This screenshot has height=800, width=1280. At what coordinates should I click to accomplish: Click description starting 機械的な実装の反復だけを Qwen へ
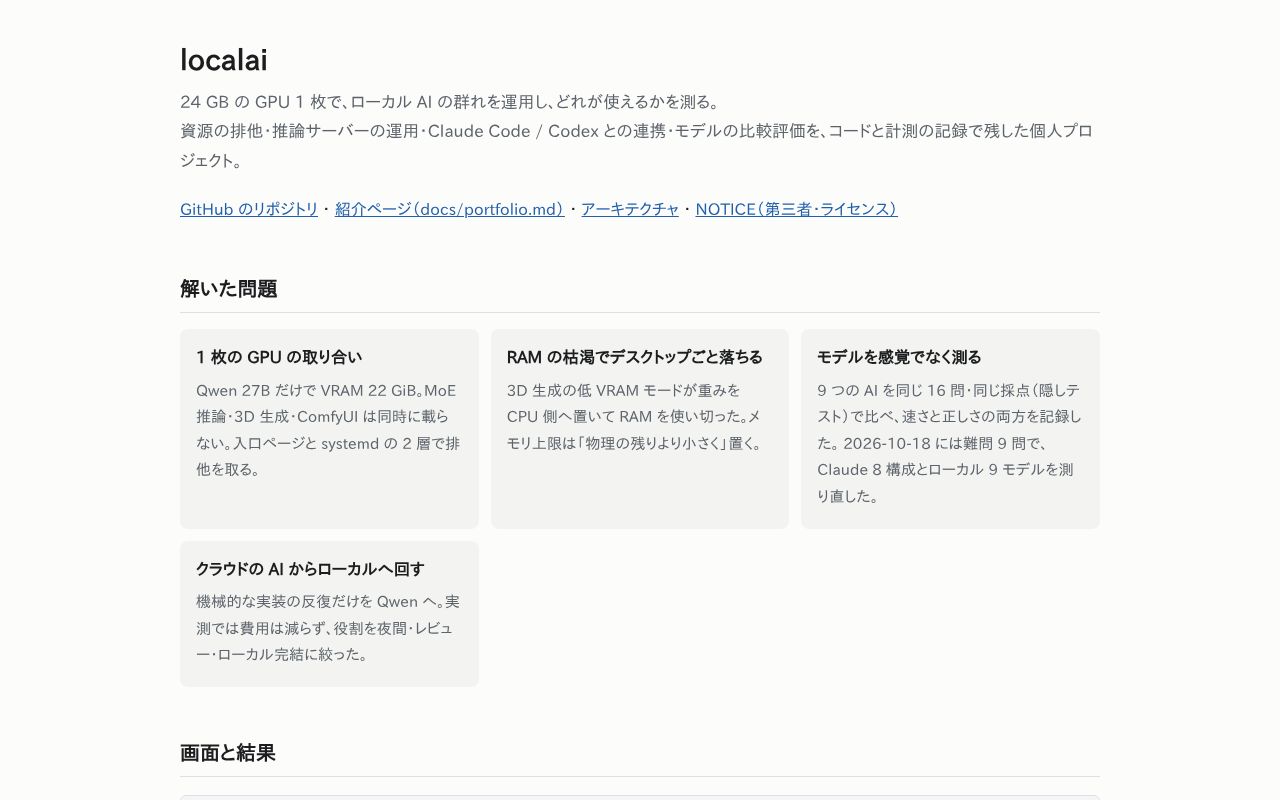tap(329, 628)
